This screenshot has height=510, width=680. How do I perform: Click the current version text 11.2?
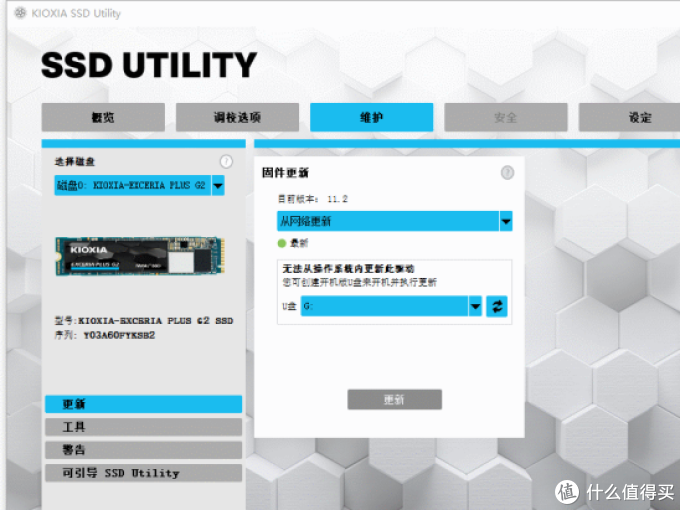pos(337,199)
